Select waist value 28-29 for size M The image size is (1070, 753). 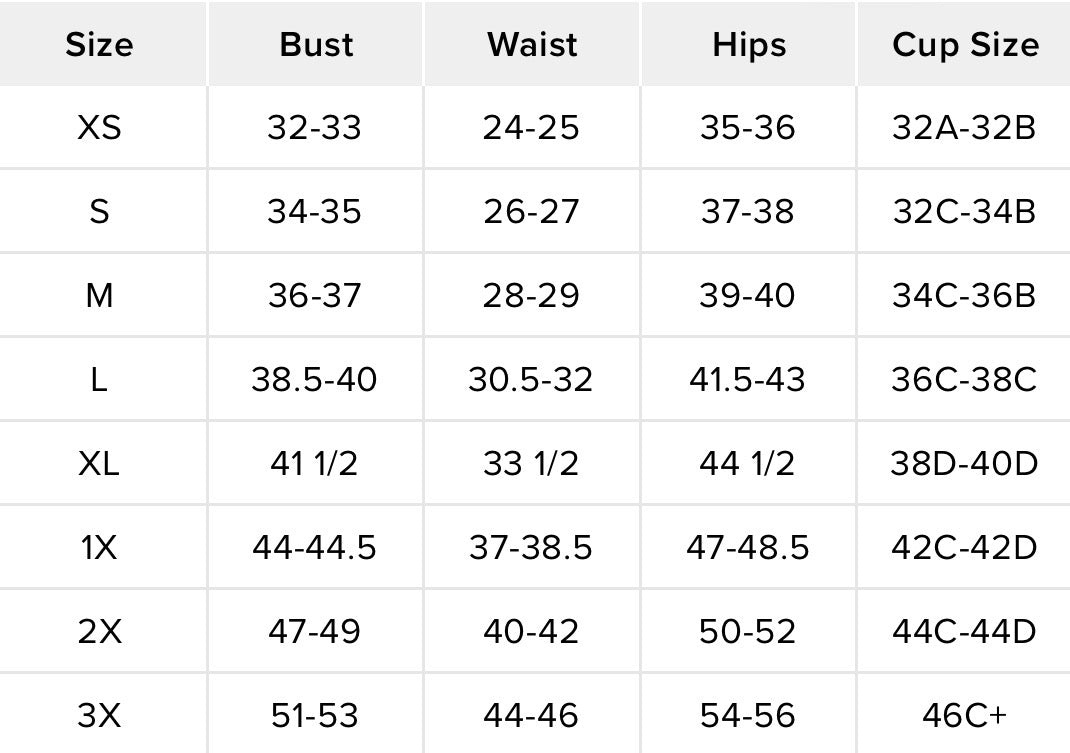(x=531, y=296)
